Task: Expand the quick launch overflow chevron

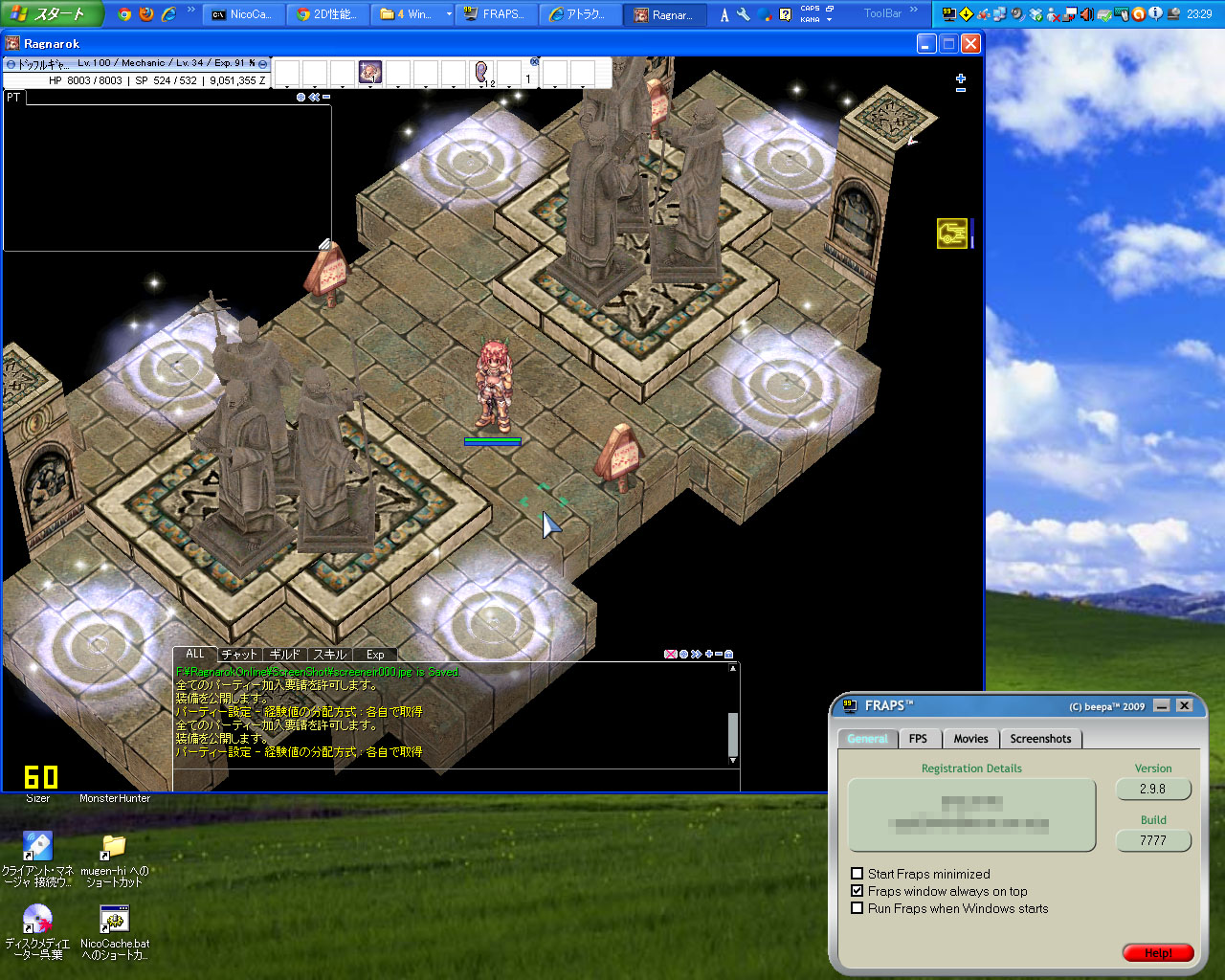Action: coord(191,11)
